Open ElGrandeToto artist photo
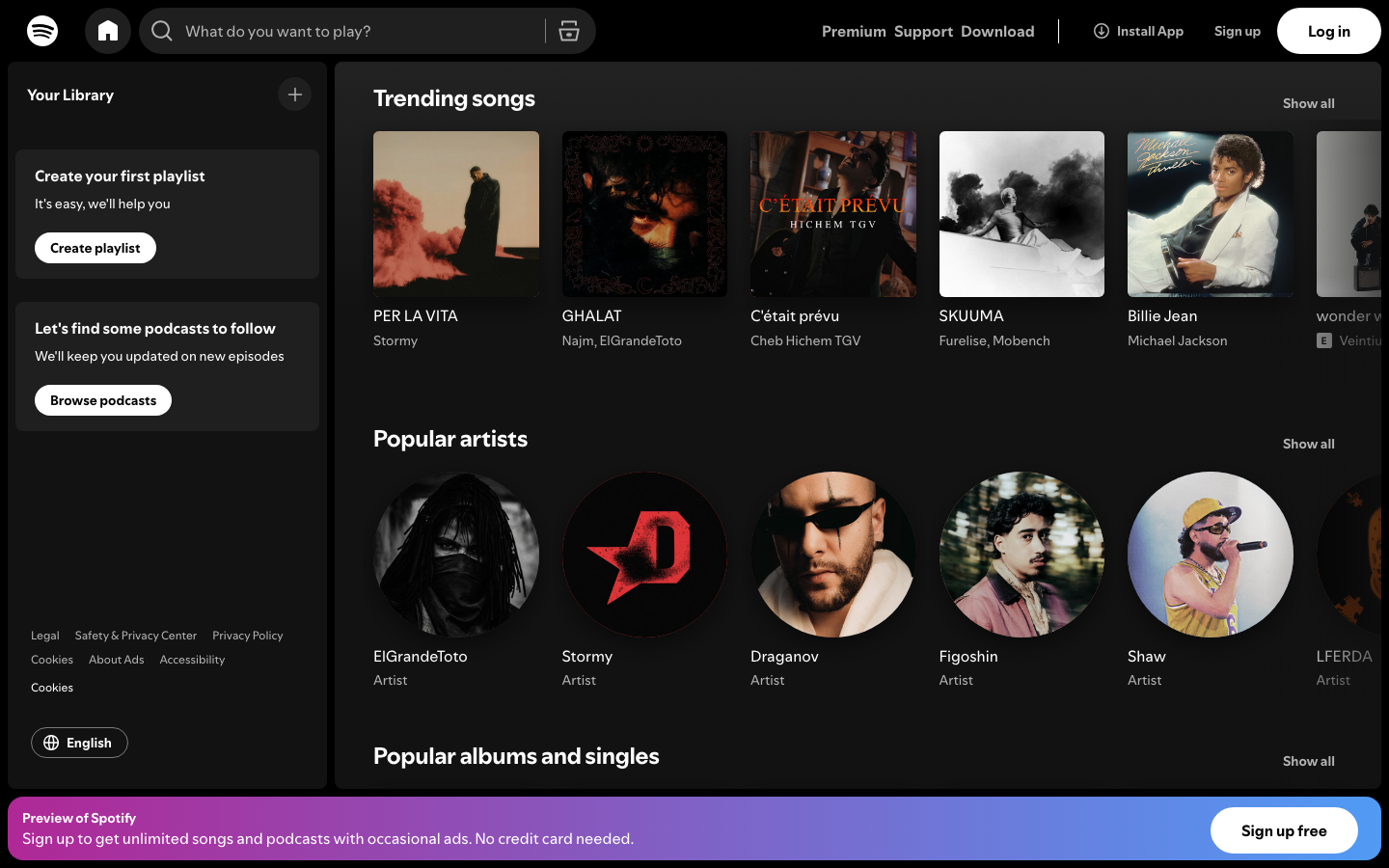 (x=456, y=555)
